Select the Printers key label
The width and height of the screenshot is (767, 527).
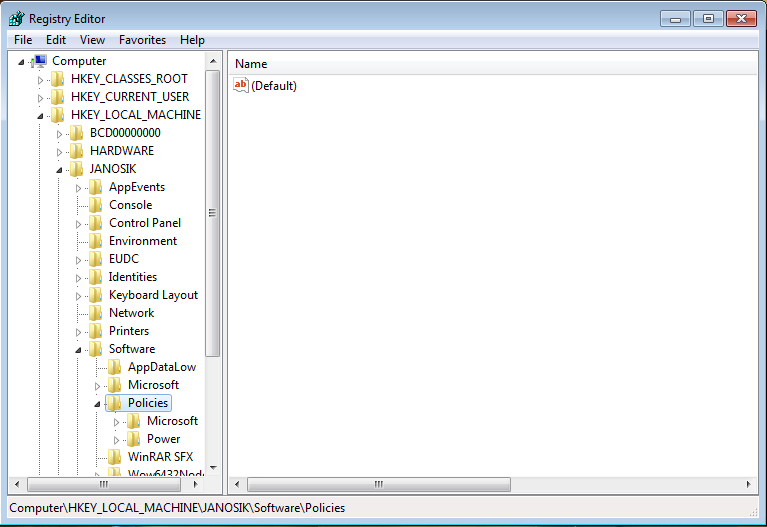[x=129, y=331]
